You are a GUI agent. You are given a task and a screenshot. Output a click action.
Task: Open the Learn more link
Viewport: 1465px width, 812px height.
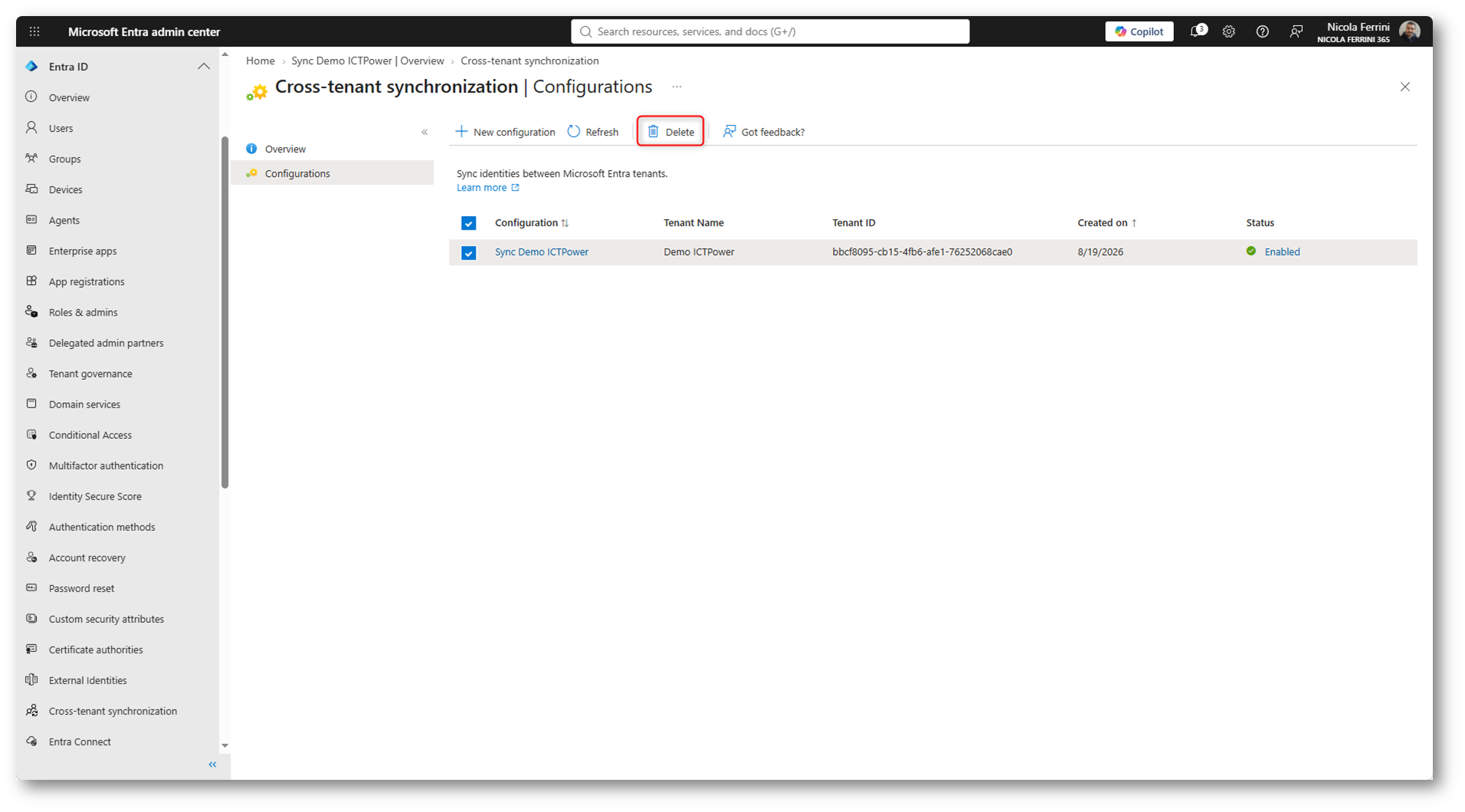pos(488,188)
